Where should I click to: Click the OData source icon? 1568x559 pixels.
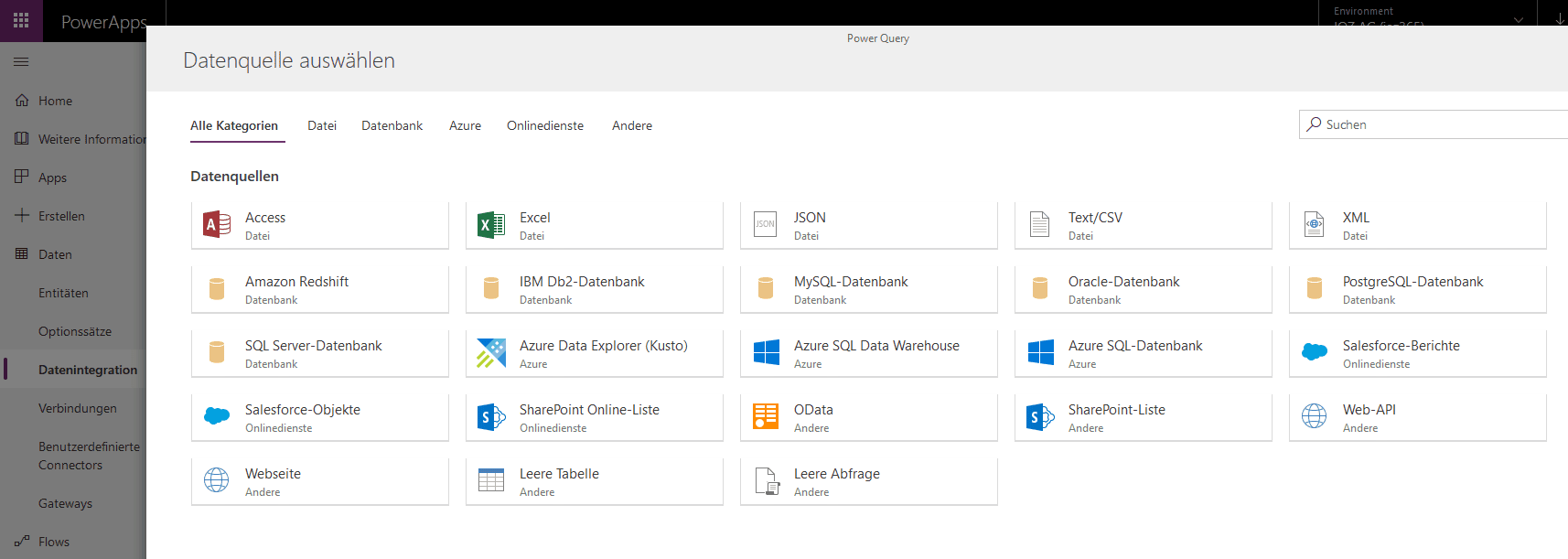[766, 417]
